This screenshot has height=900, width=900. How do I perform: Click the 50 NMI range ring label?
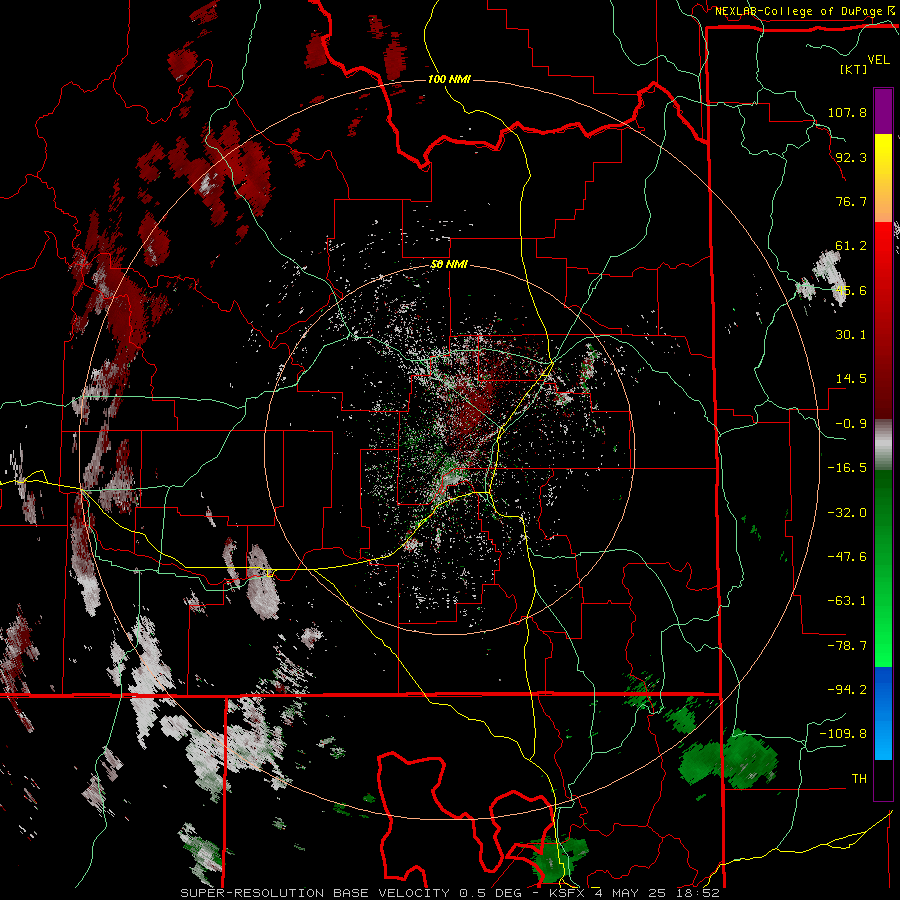(x=449, y=264)
